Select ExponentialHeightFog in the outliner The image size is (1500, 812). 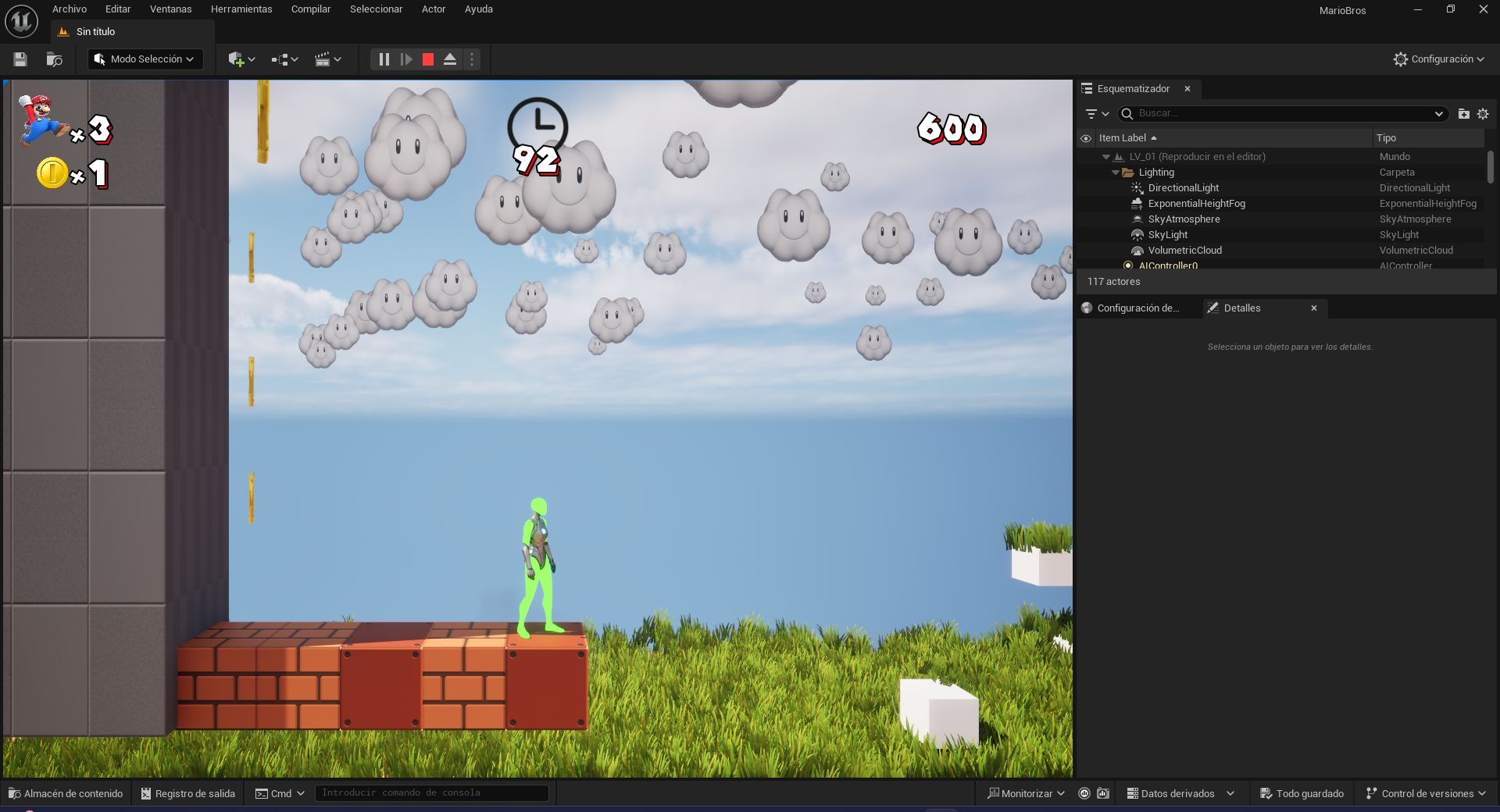1281,204
